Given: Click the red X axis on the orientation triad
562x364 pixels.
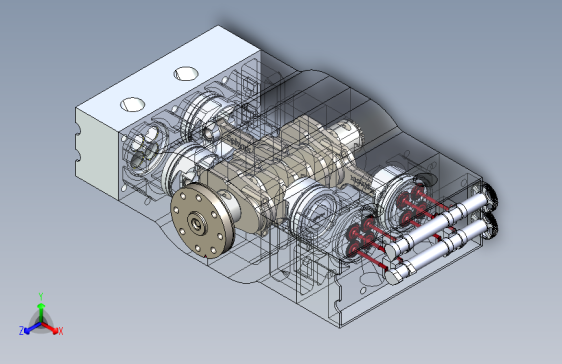Looking at the screenshot, I should [53, 329].
